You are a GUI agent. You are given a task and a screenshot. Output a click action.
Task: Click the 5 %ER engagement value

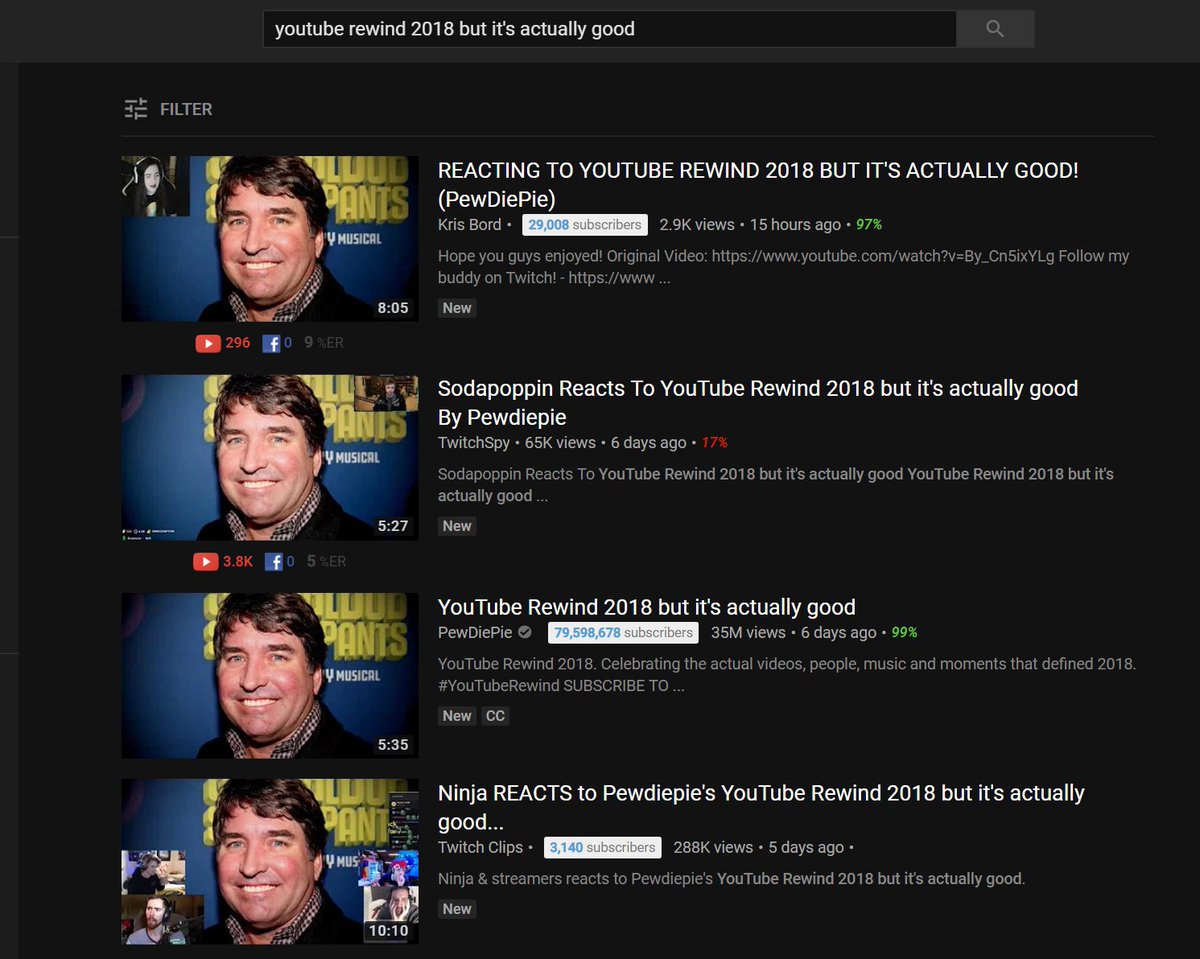[326, 561]
